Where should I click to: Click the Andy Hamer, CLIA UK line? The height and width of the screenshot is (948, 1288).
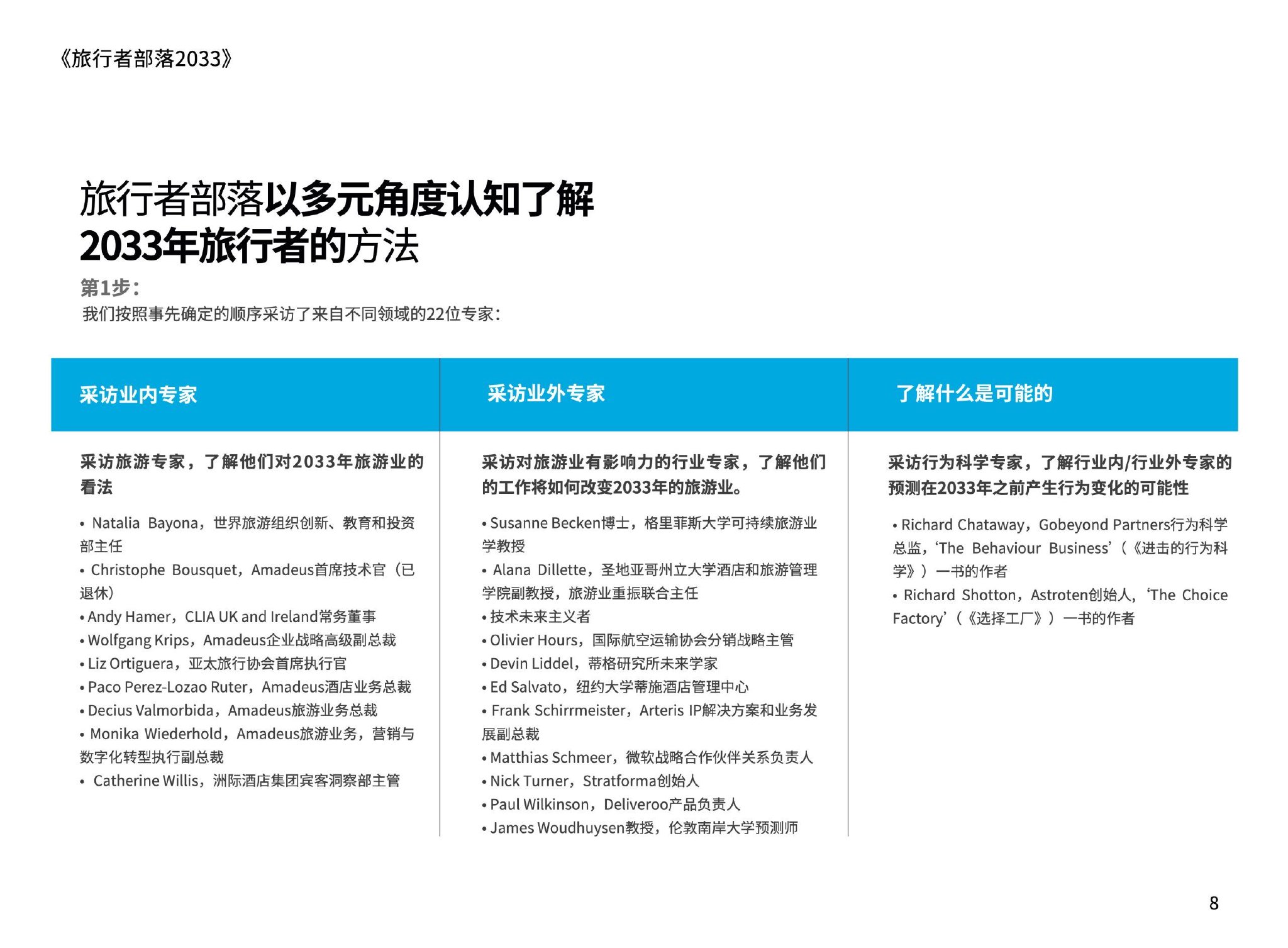click(x=228, y=617)
